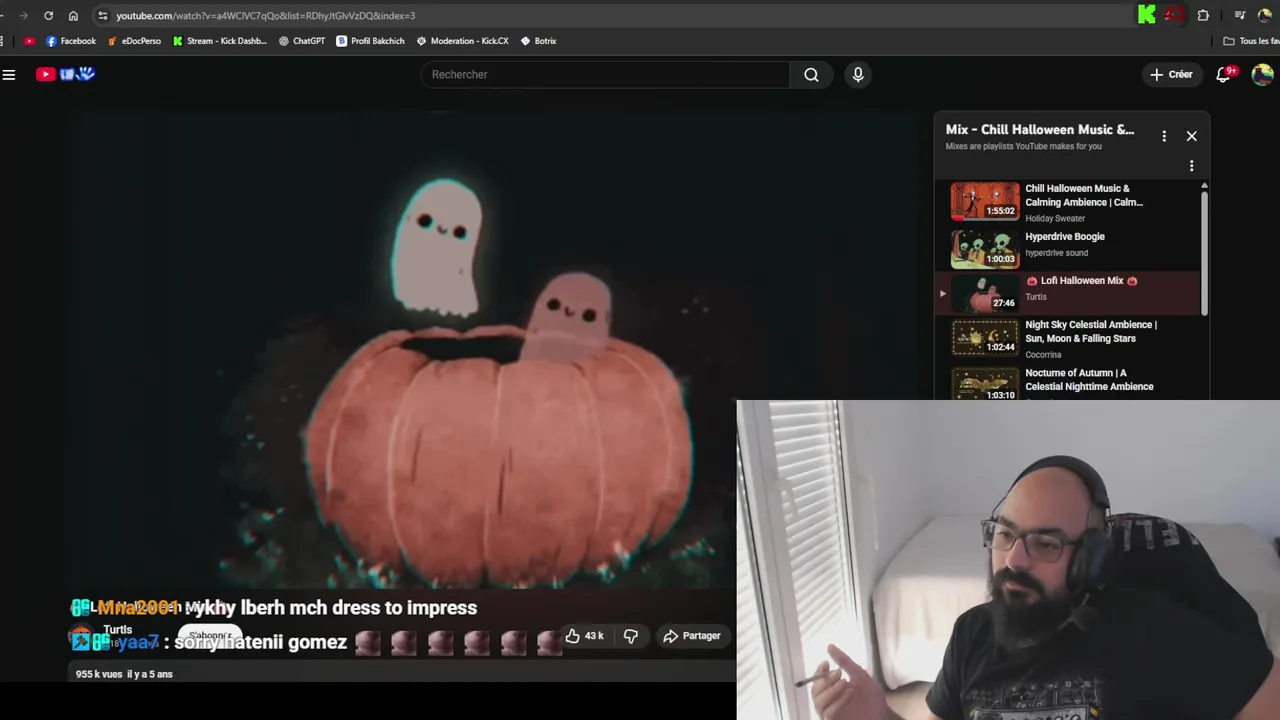Screen dimensions: 1280x720
Task: Open Stream - Kick Dashboard bookmark
Action: [x=220, y=41]
